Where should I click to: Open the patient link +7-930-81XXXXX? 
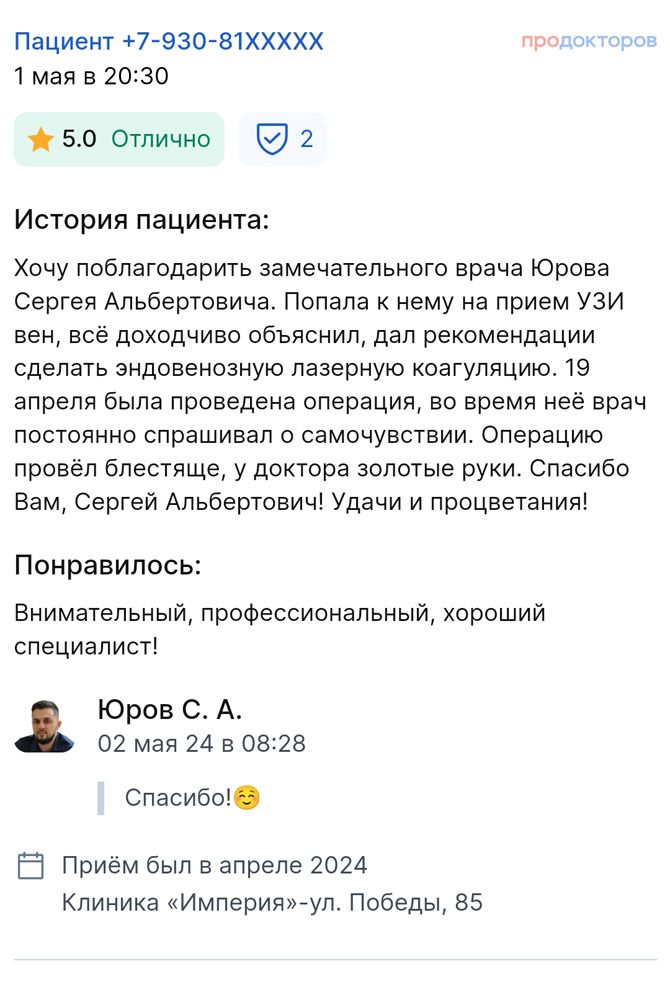(x=169, y=41)
